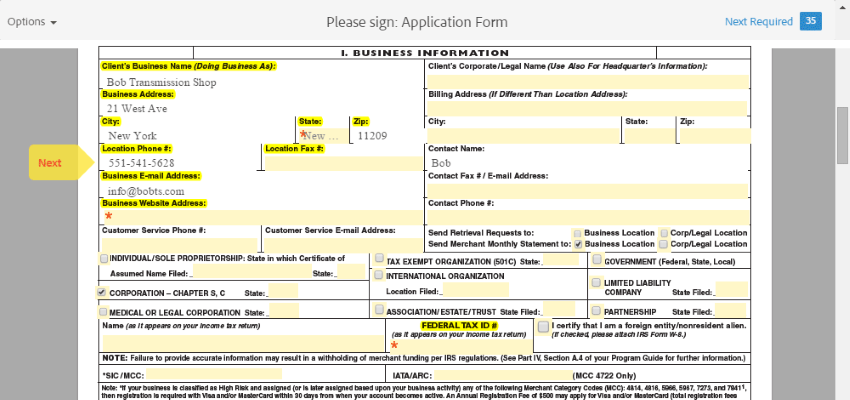Check the Partnership box
This screenshot has width=850, height=400.
coord(596,311)
